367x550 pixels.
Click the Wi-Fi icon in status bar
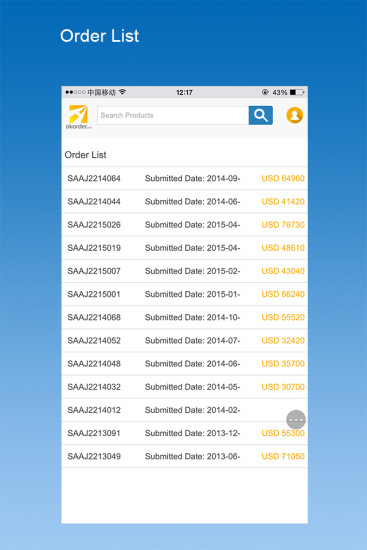(x=122, y=92)
